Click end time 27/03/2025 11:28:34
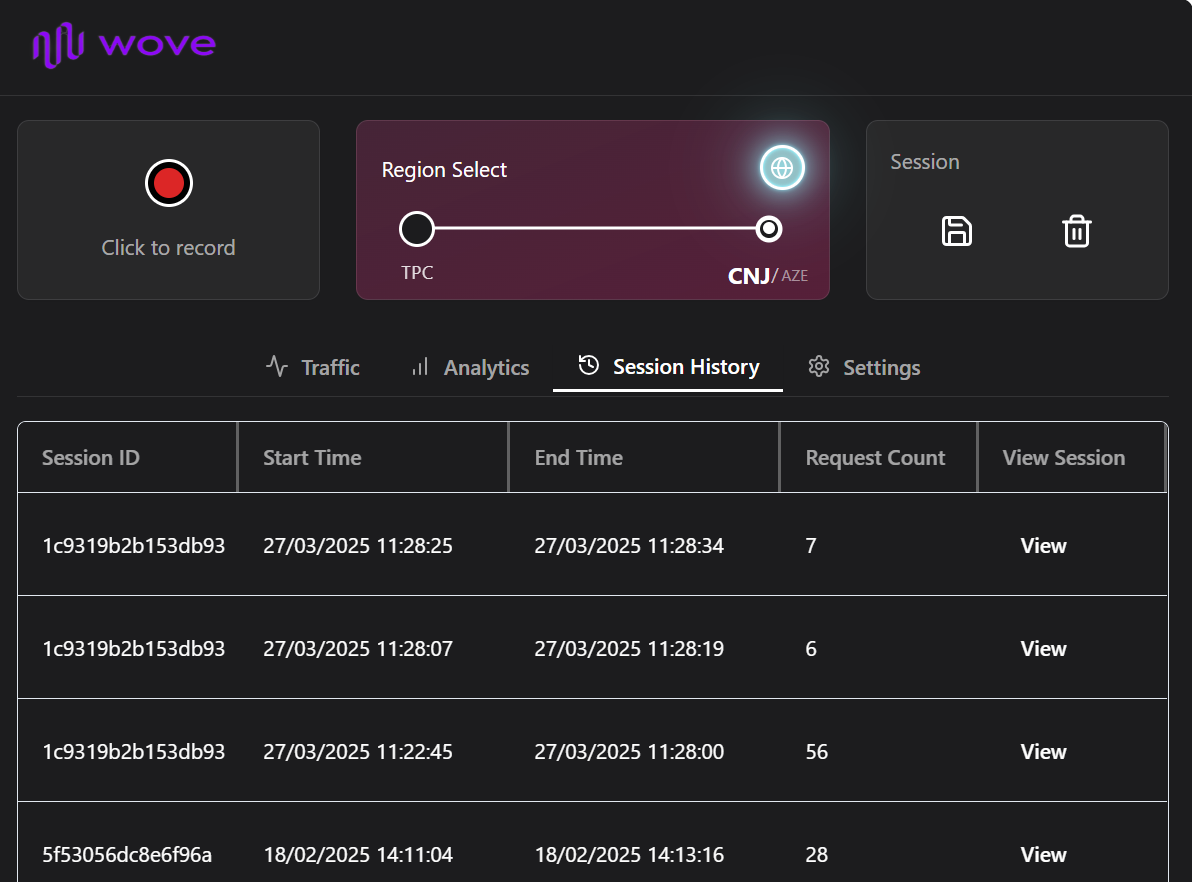The height and width of the screenshot is (882, 1192). [629, 546]
